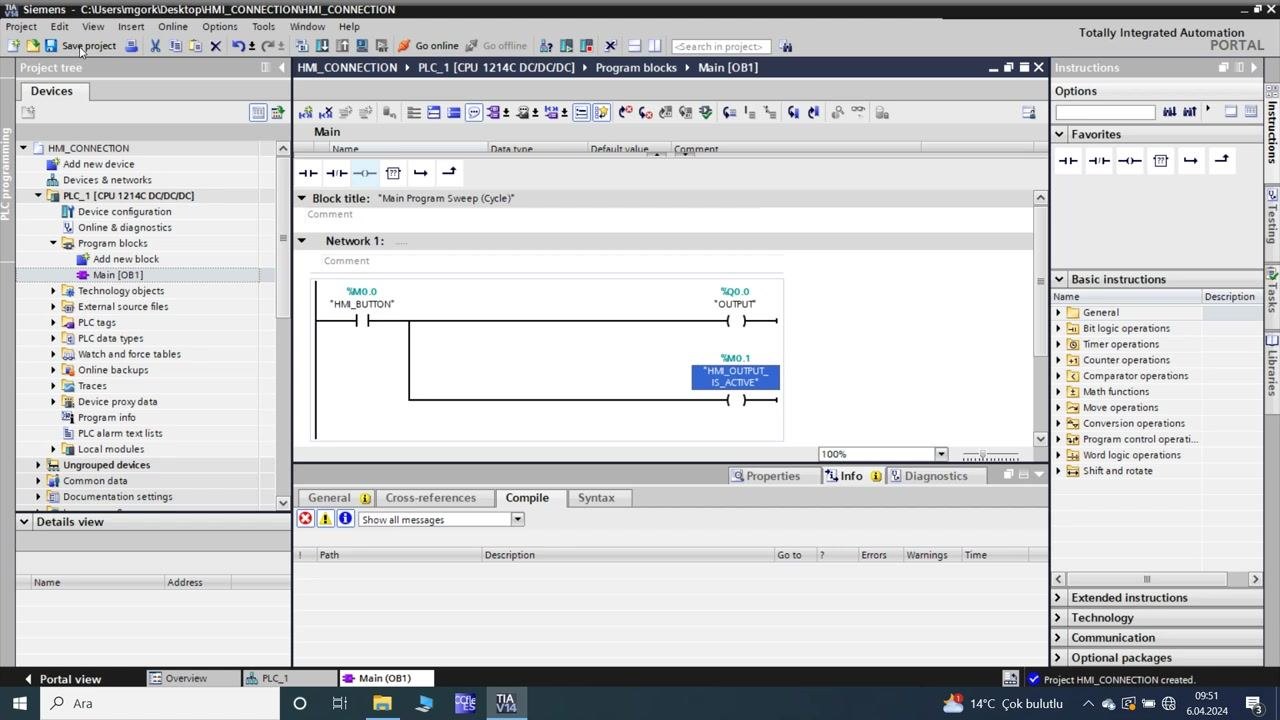Click delete network icon in editor toolbar
The image size is (1280, 720).
(x=326, y=113)
